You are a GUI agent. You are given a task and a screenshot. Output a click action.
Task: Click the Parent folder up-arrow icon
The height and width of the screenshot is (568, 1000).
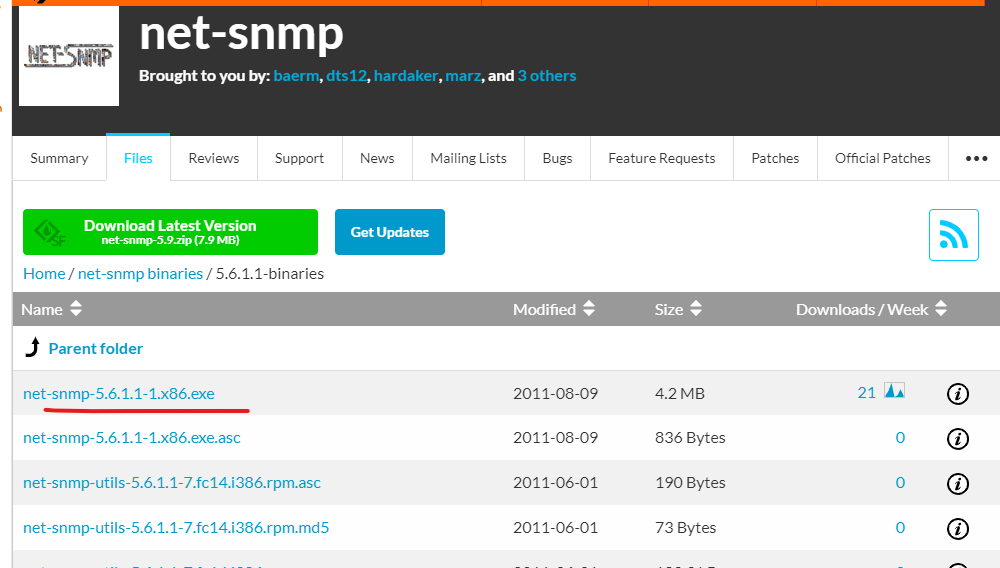click(33, 347)
